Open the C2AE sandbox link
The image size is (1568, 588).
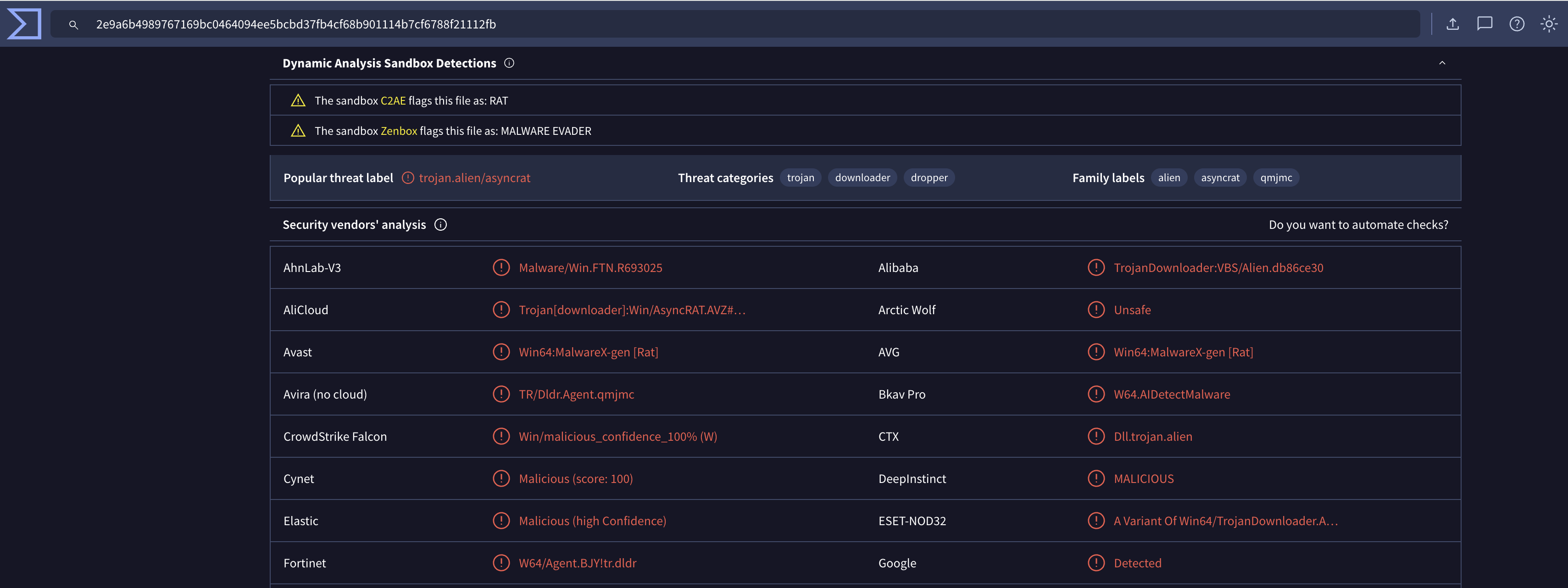tap(393, 101)
